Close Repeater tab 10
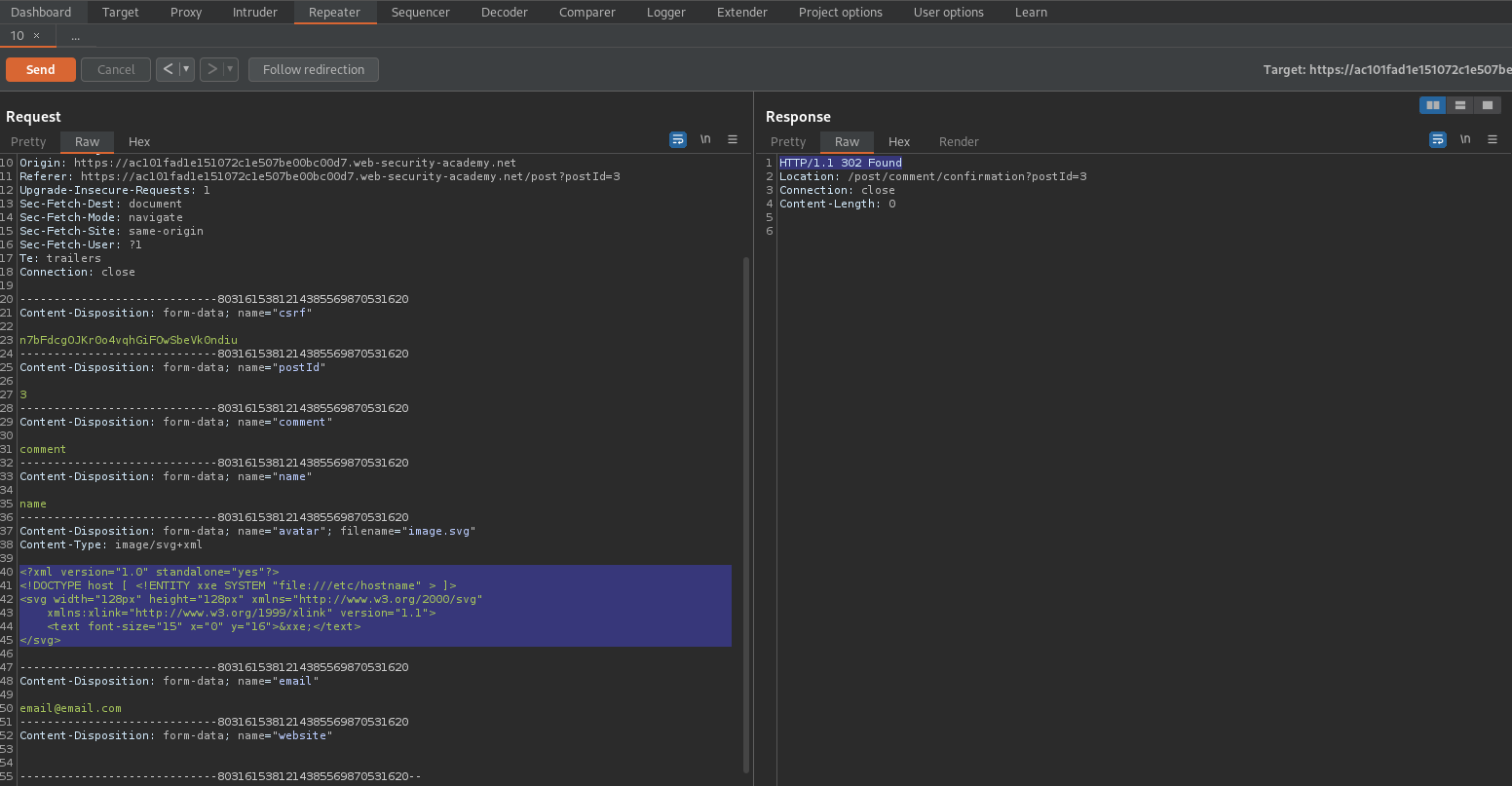 tap(37, 36)
